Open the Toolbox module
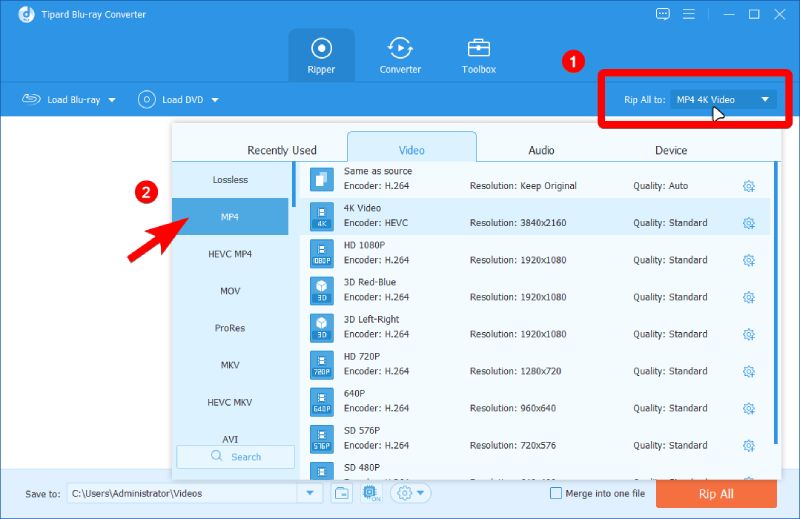This screenshot has width=800, height=519. tap(479, 56)
